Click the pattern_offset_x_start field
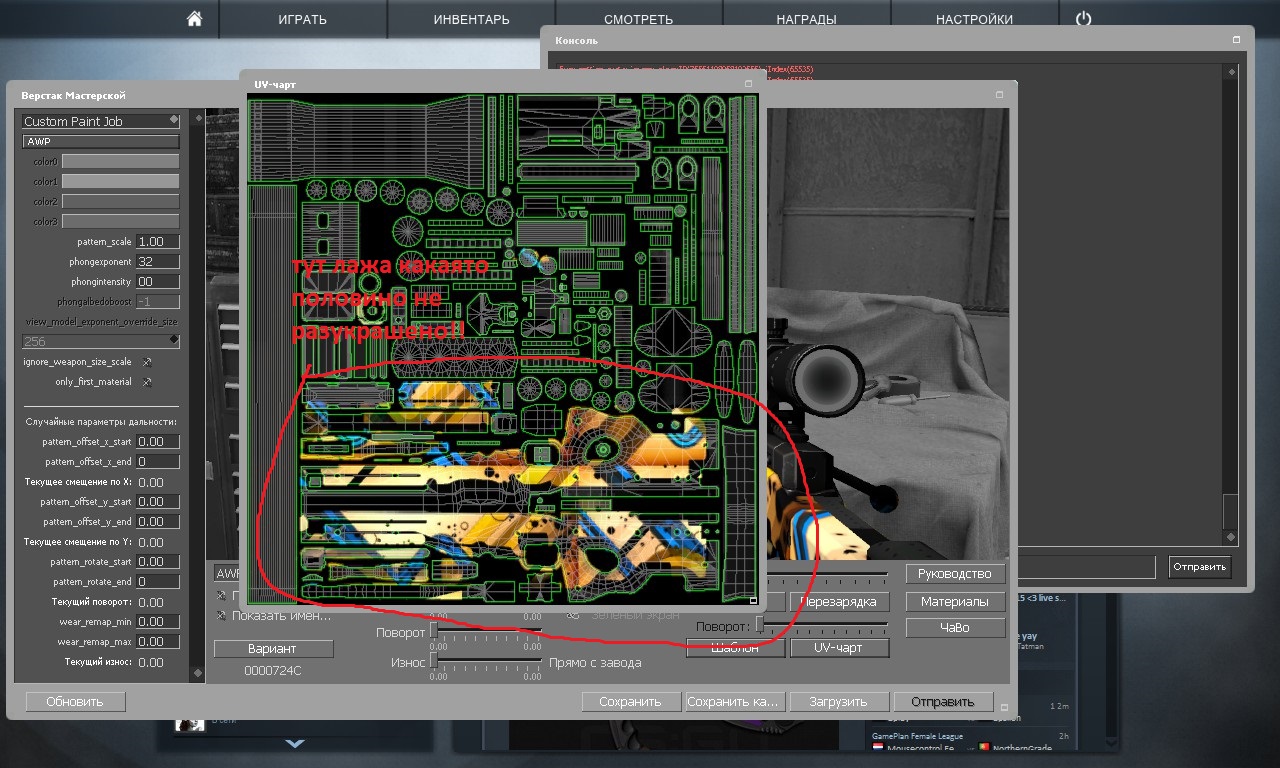The height and width of the screenshot is (768, 1280). coord(158,441)
